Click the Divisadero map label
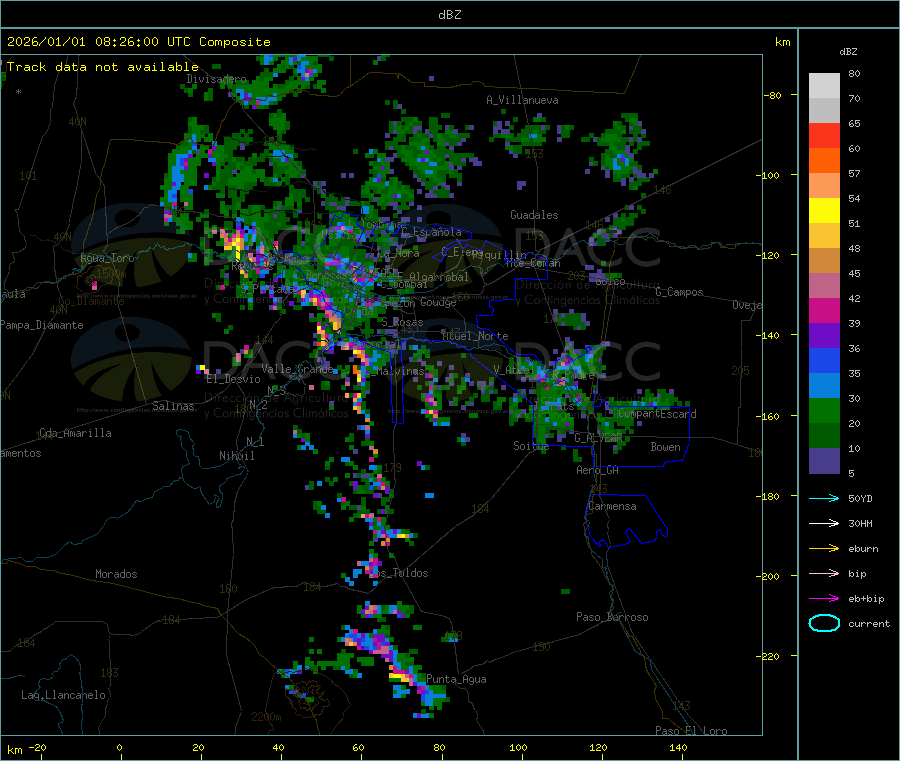The width and height of the screenshot is (900, 761). pyautogui.click(x=216, y=79)
